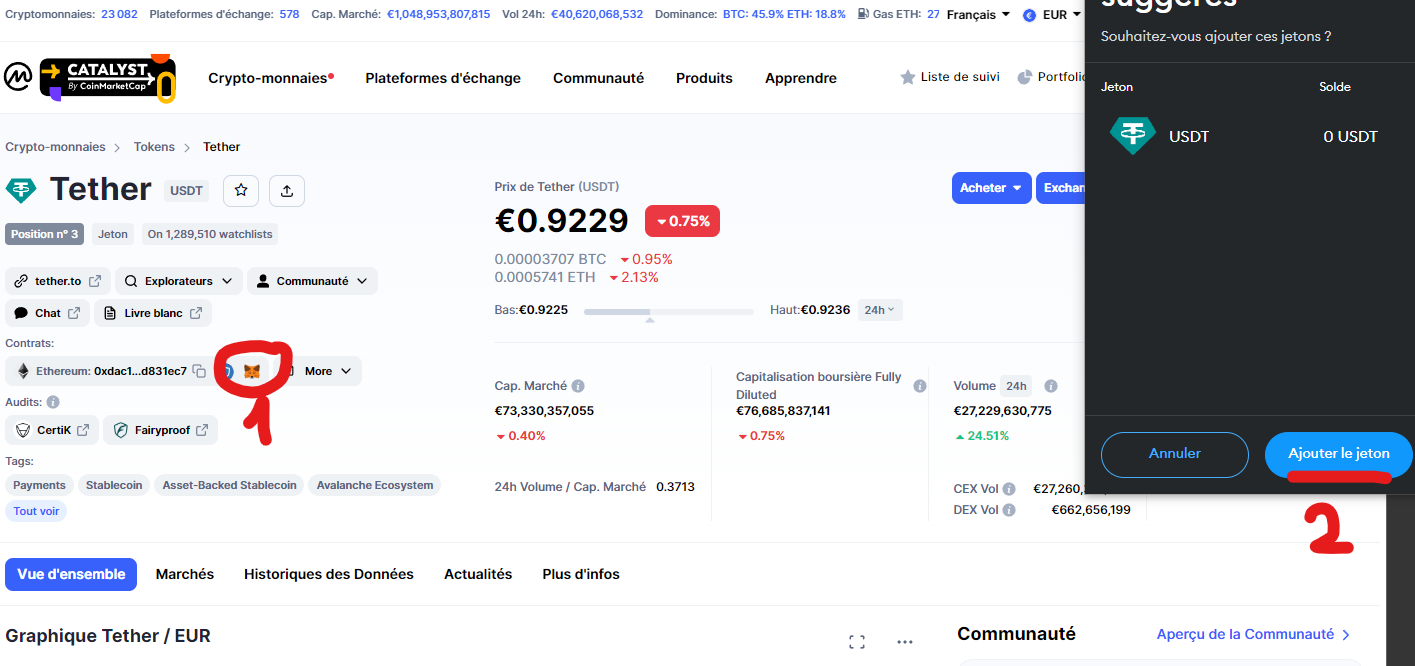Click the MetaMask fox icon in Contrats
Screen dimensions: 1415x666
pos(252,371)
